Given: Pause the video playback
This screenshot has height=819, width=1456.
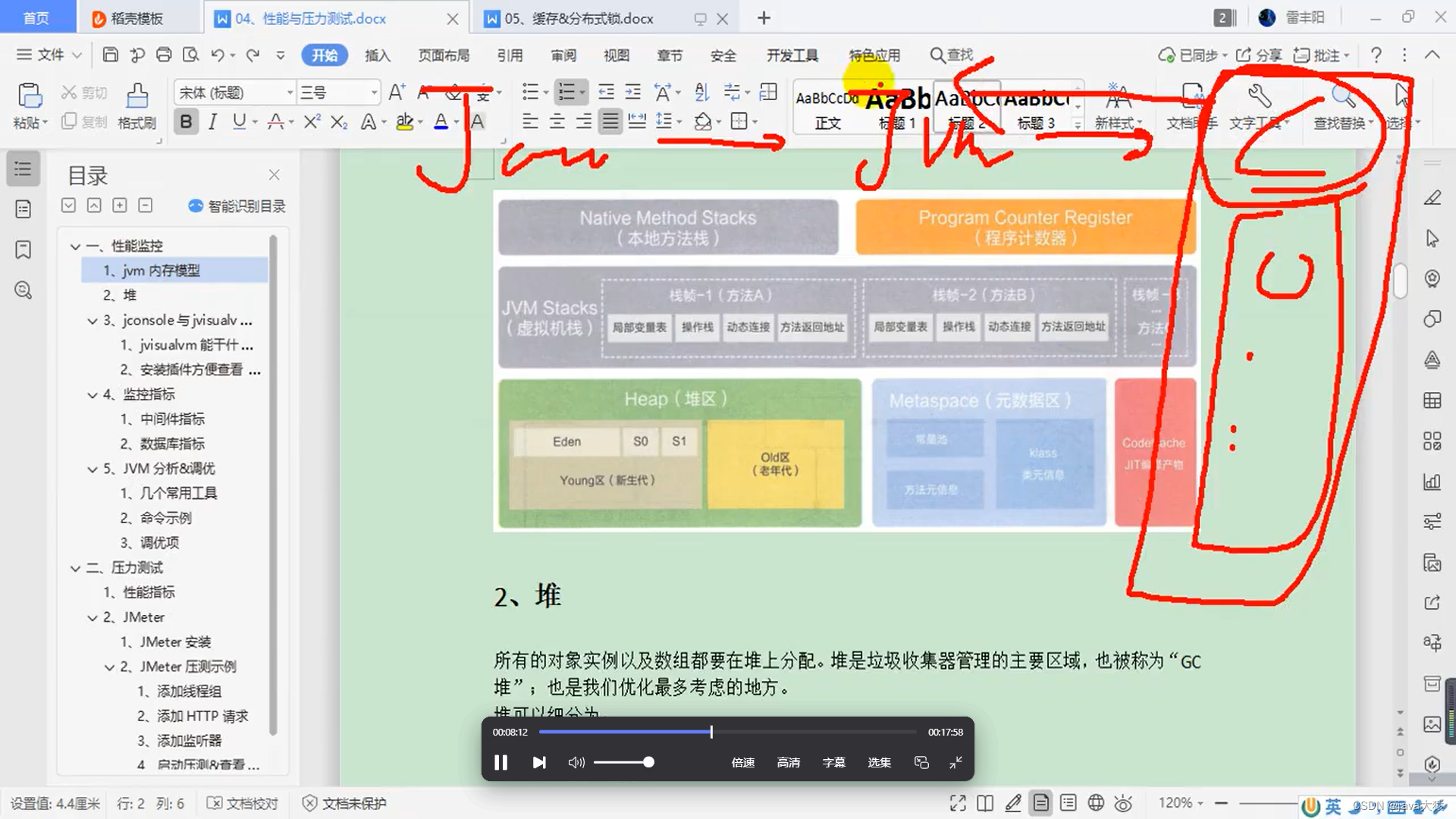Looking at the screenshot, I should (500, 762).
